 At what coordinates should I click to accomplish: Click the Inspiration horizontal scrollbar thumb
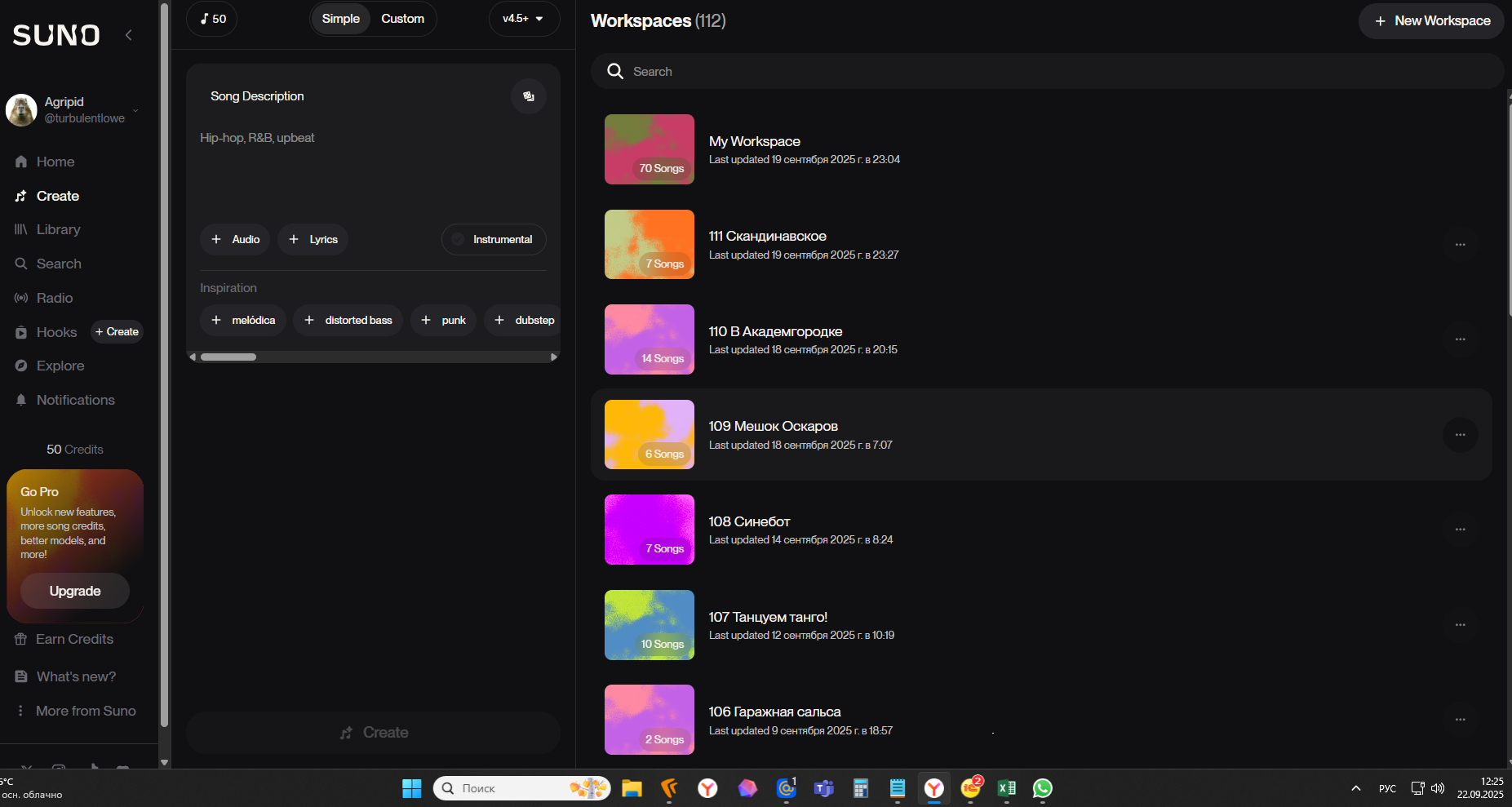228,357
